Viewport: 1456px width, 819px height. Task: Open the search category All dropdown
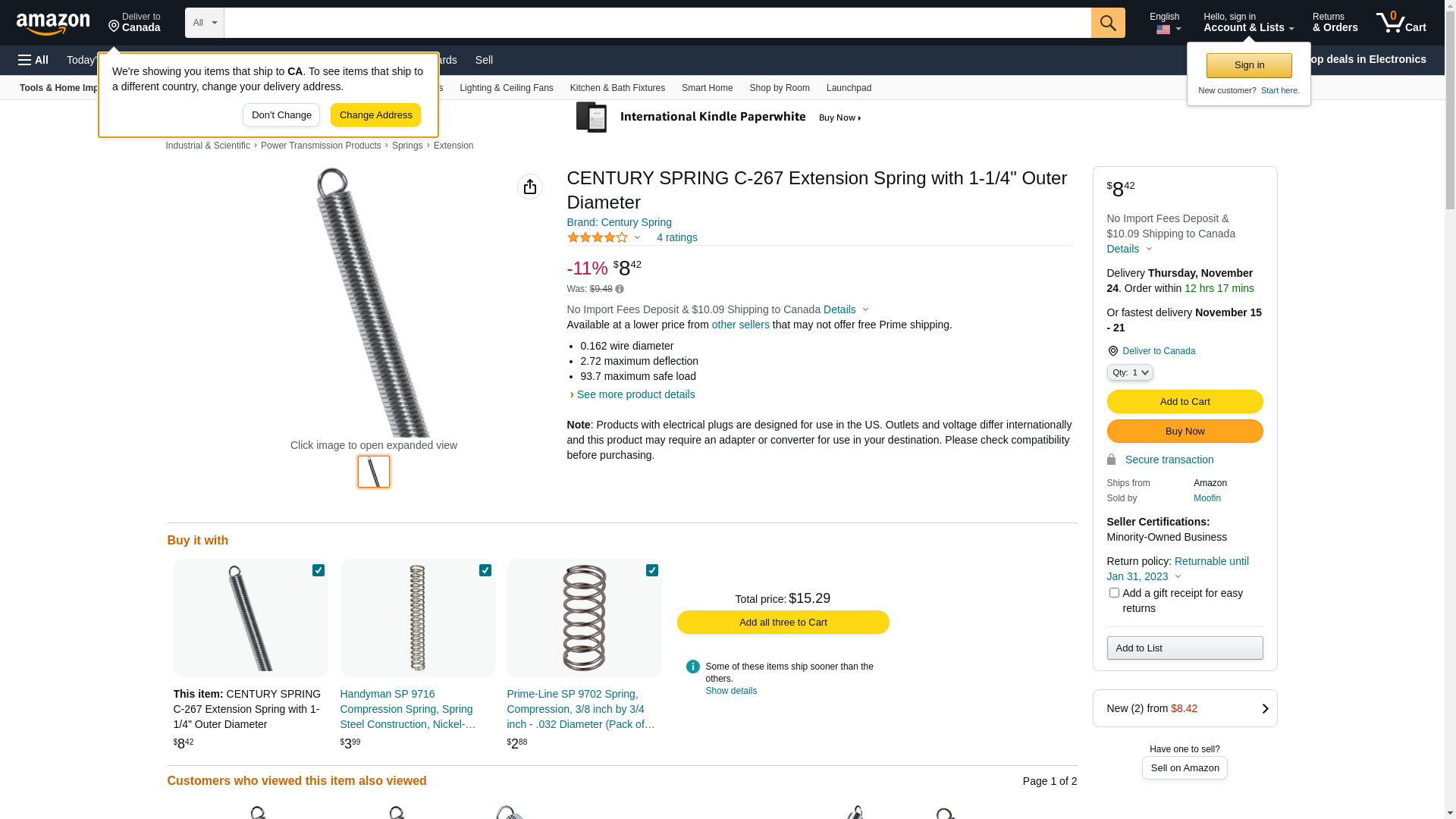click(204, 23)
